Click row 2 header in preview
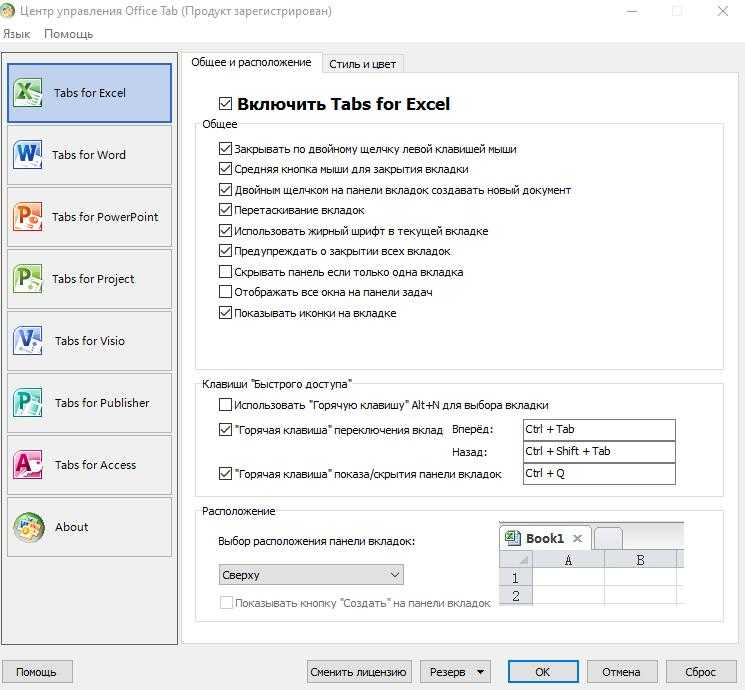Screen dimensions: 745x690 point(516,595)
